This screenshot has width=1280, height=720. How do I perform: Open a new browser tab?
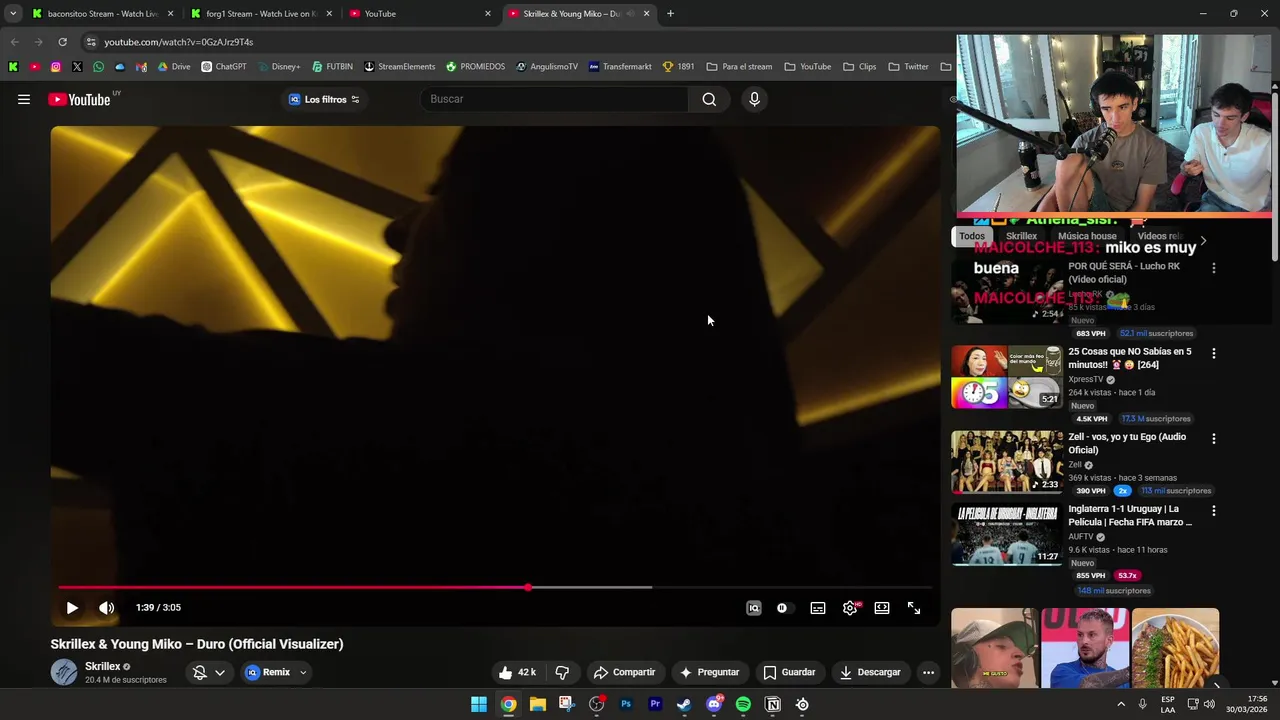pyautogui.click(x=670, y=14)
